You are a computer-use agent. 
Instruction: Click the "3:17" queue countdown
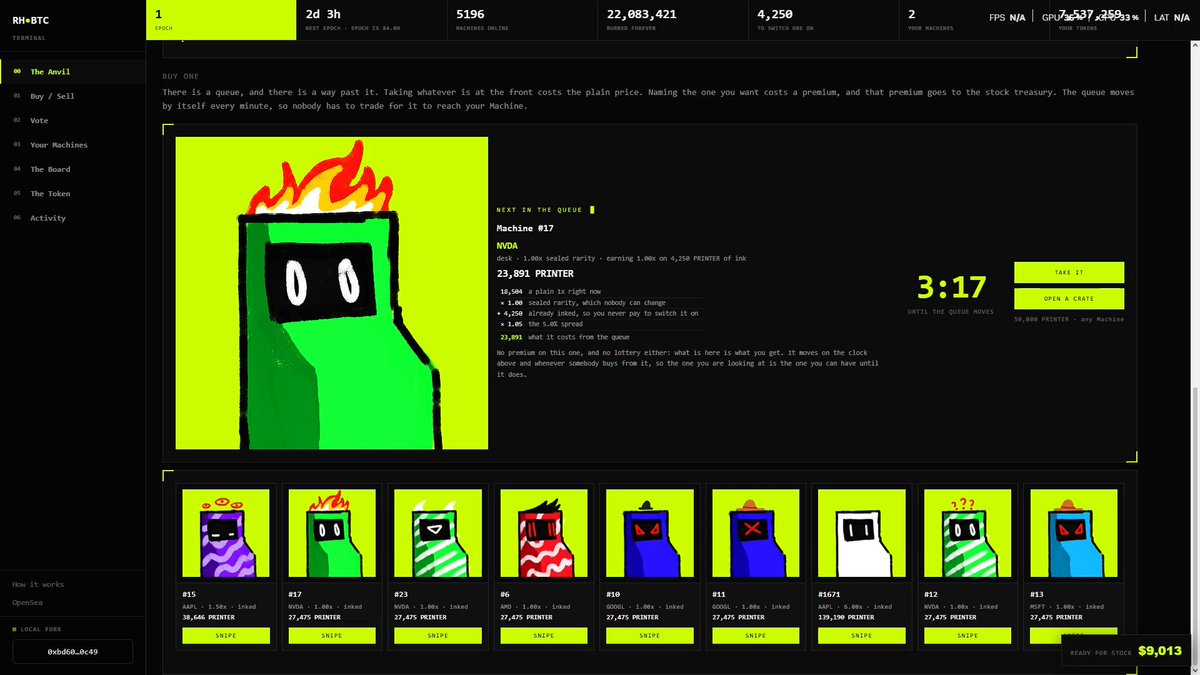click(952, 288)
